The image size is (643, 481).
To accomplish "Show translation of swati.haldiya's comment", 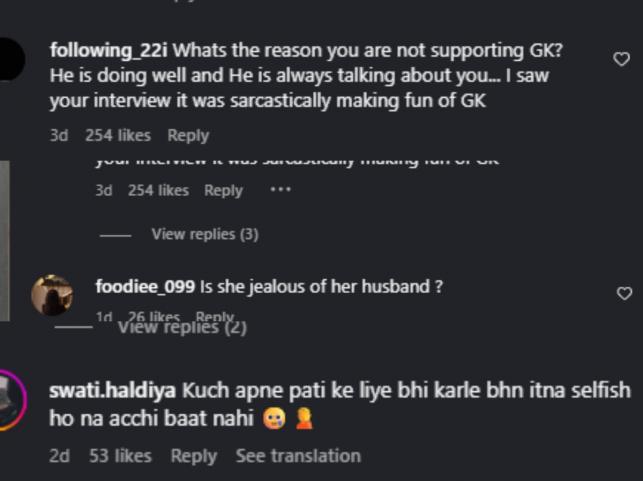I will [298, 456].
